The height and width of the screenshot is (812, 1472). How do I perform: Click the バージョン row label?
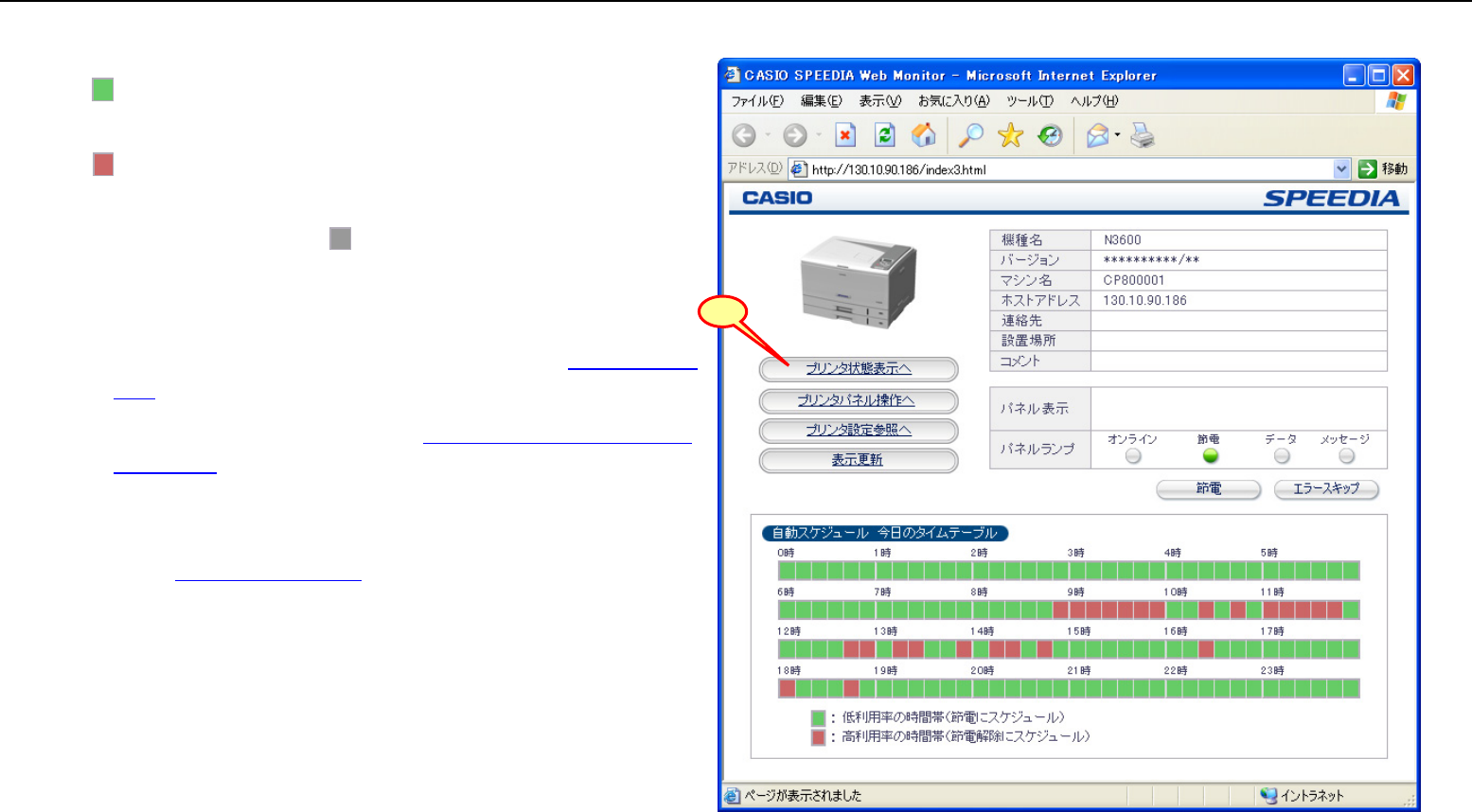[1030, 260]
